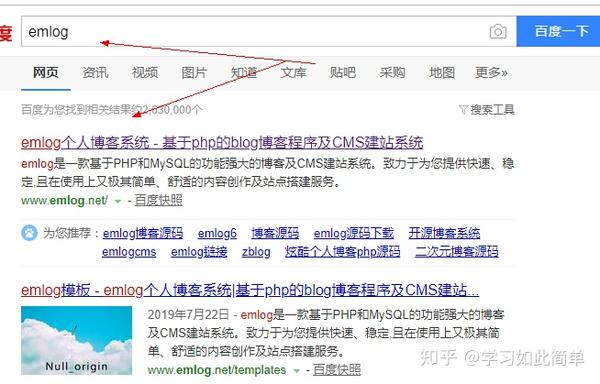Expand the 更多» menu
Image resolution: width=600 pixels, height=384 pixels.
(x=491, y=72)
